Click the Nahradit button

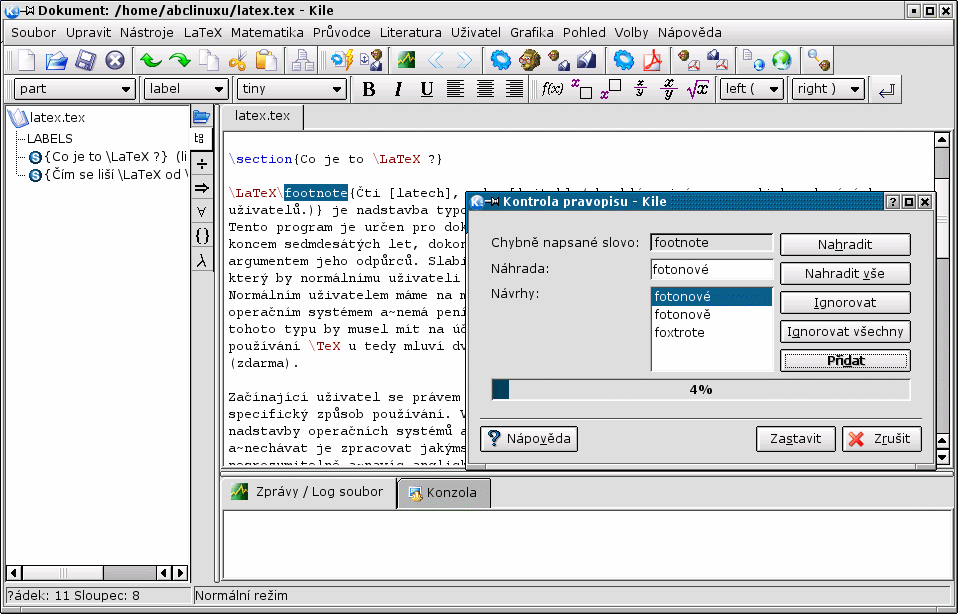point(845,244)
